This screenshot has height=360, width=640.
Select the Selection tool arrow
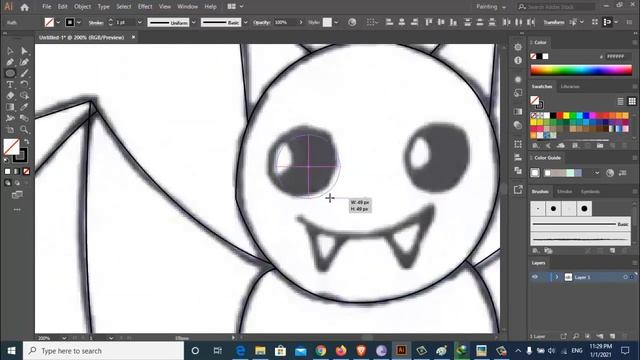click(10, 51)
